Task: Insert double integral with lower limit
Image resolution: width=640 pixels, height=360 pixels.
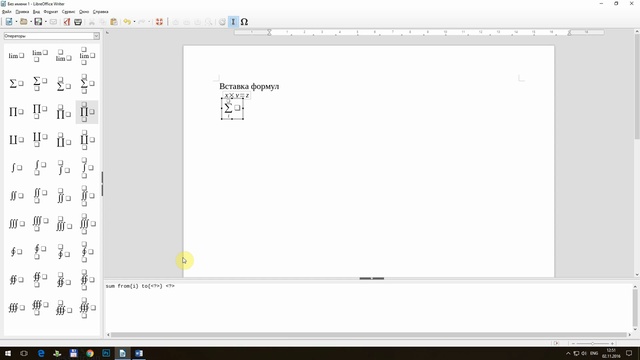Action: [x=40, y=196]
